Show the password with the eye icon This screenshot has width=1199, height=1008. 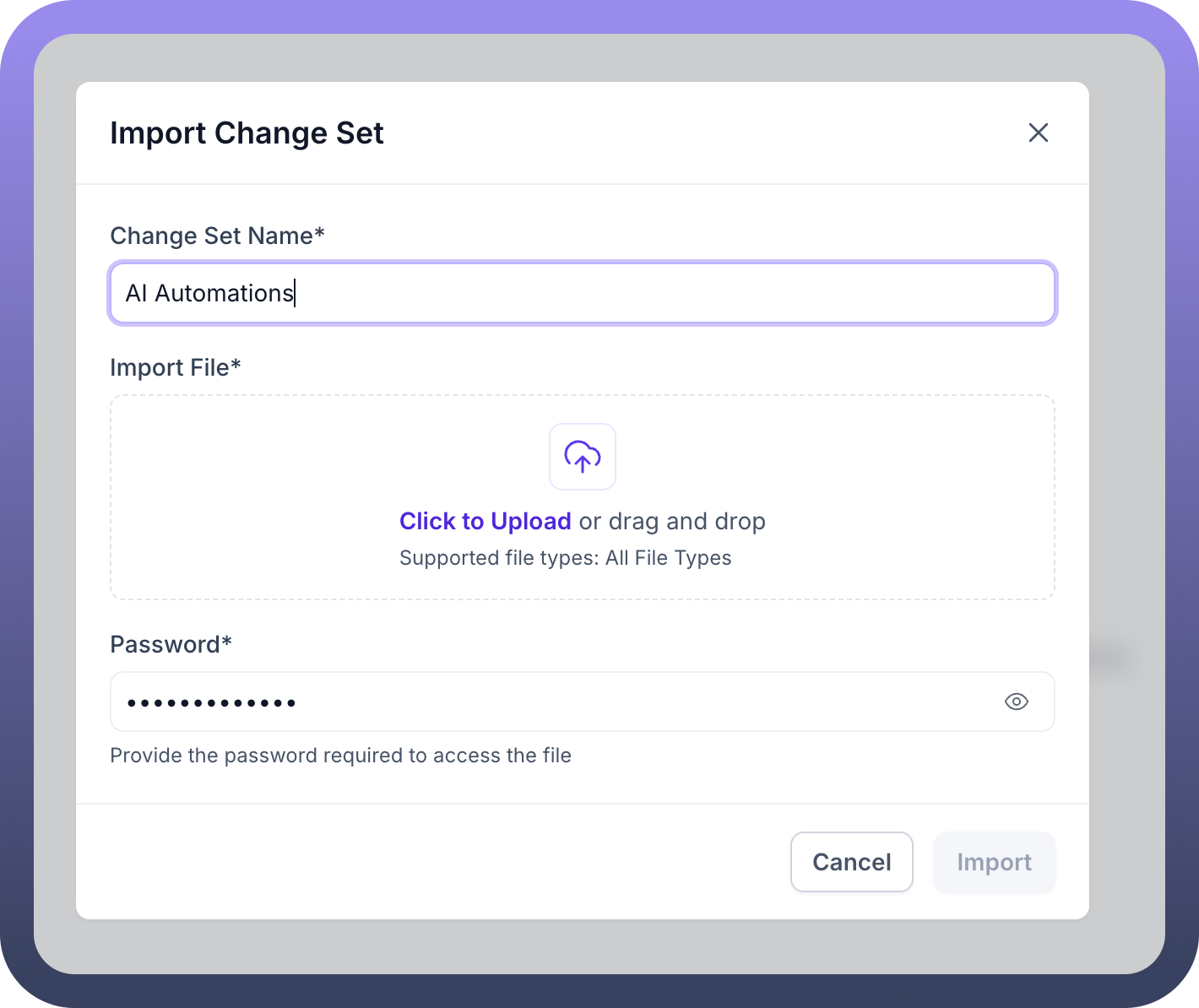click(1016, 702)
